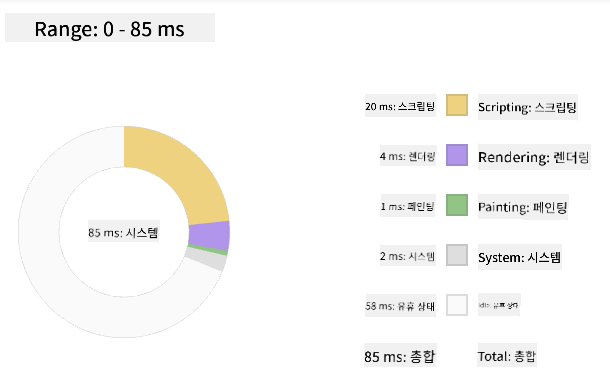Click the gray System legend swatch
The image size is (610, 378).
tap(457, 255)
